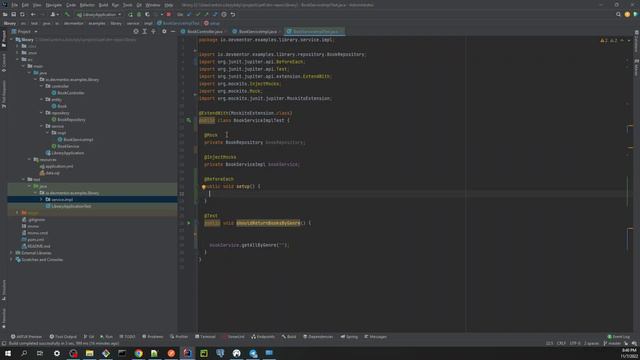Click the Git rollback undo arrow
Image resolution: width=640 pixels, height=360 pixels.
(233, 14)
